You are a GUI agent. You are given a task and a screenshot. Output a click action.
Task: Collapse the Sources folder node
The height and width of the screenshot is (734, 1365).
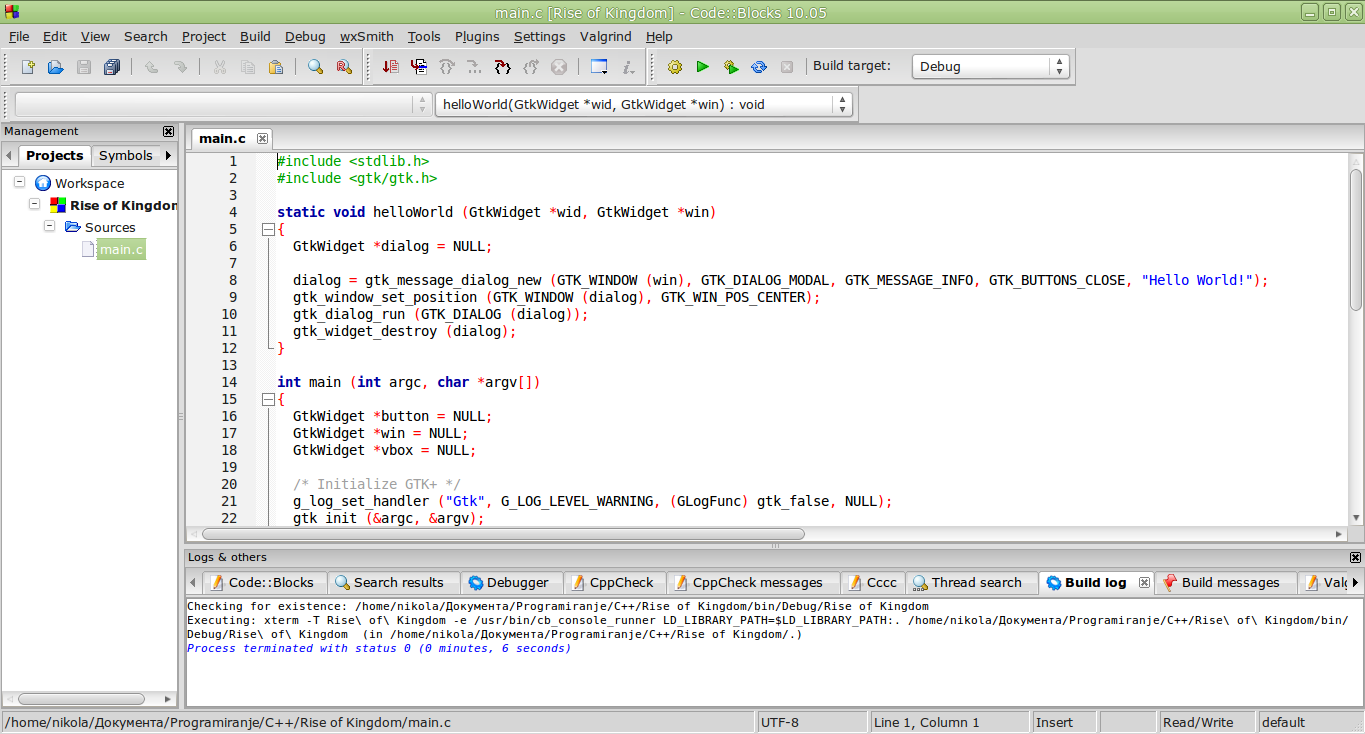(49, 227)
